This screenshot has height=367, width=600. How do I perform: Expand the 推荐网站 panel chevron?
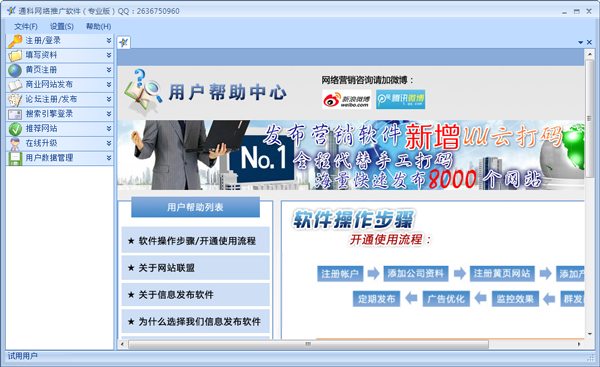(x=109, y=129)
